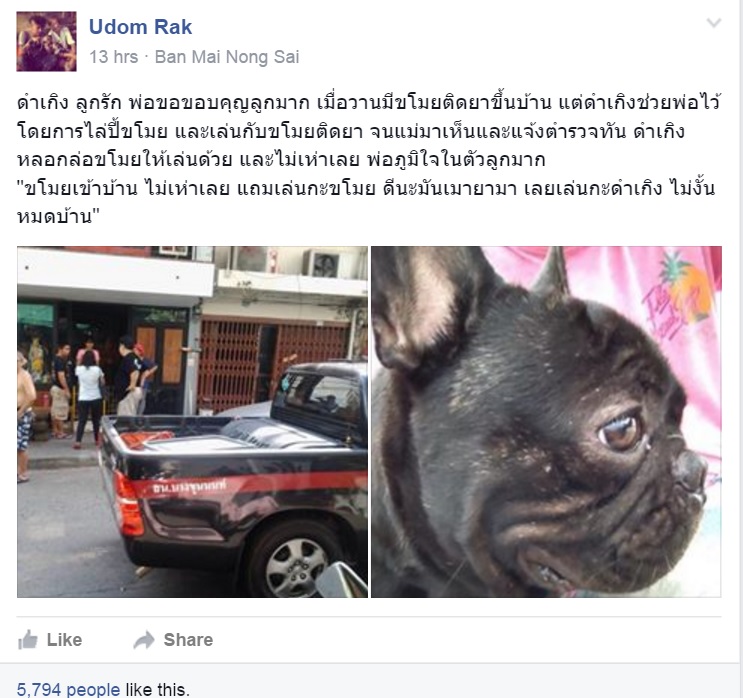743x698 pixels.
Task: View the black French bulldog photo
Action: (x=546, y=422)
